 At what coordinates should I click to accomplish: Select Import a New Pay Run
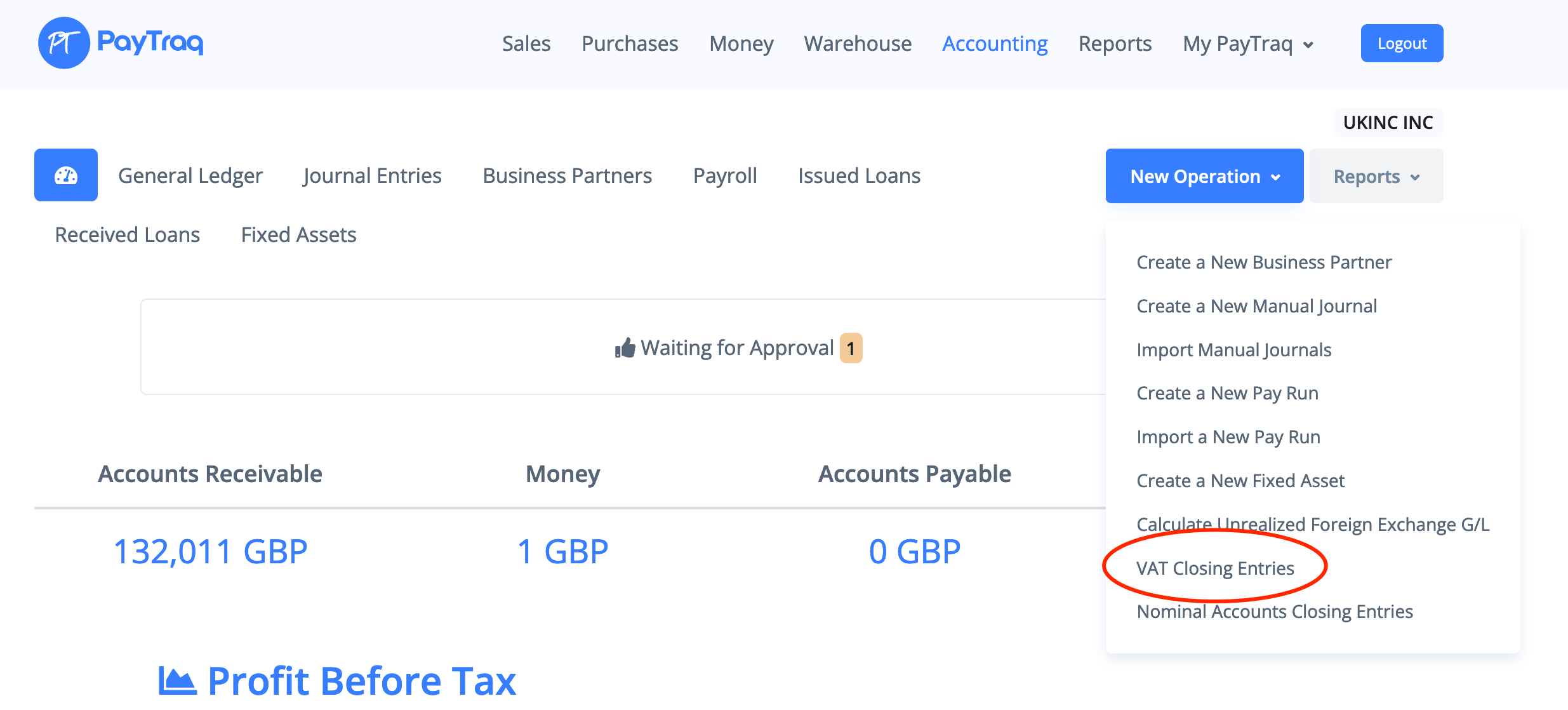[x=1228, y=437]
